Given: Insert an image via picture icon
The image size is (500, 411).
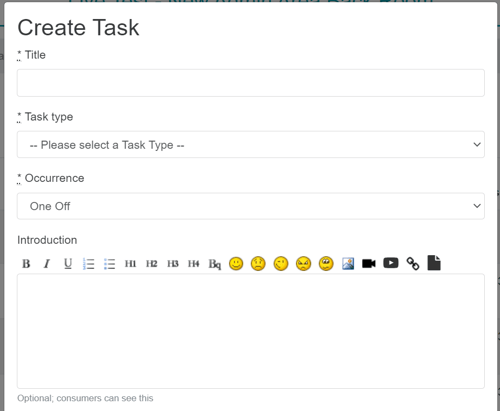Looking at the screenshot, I should tap(348, 264).
